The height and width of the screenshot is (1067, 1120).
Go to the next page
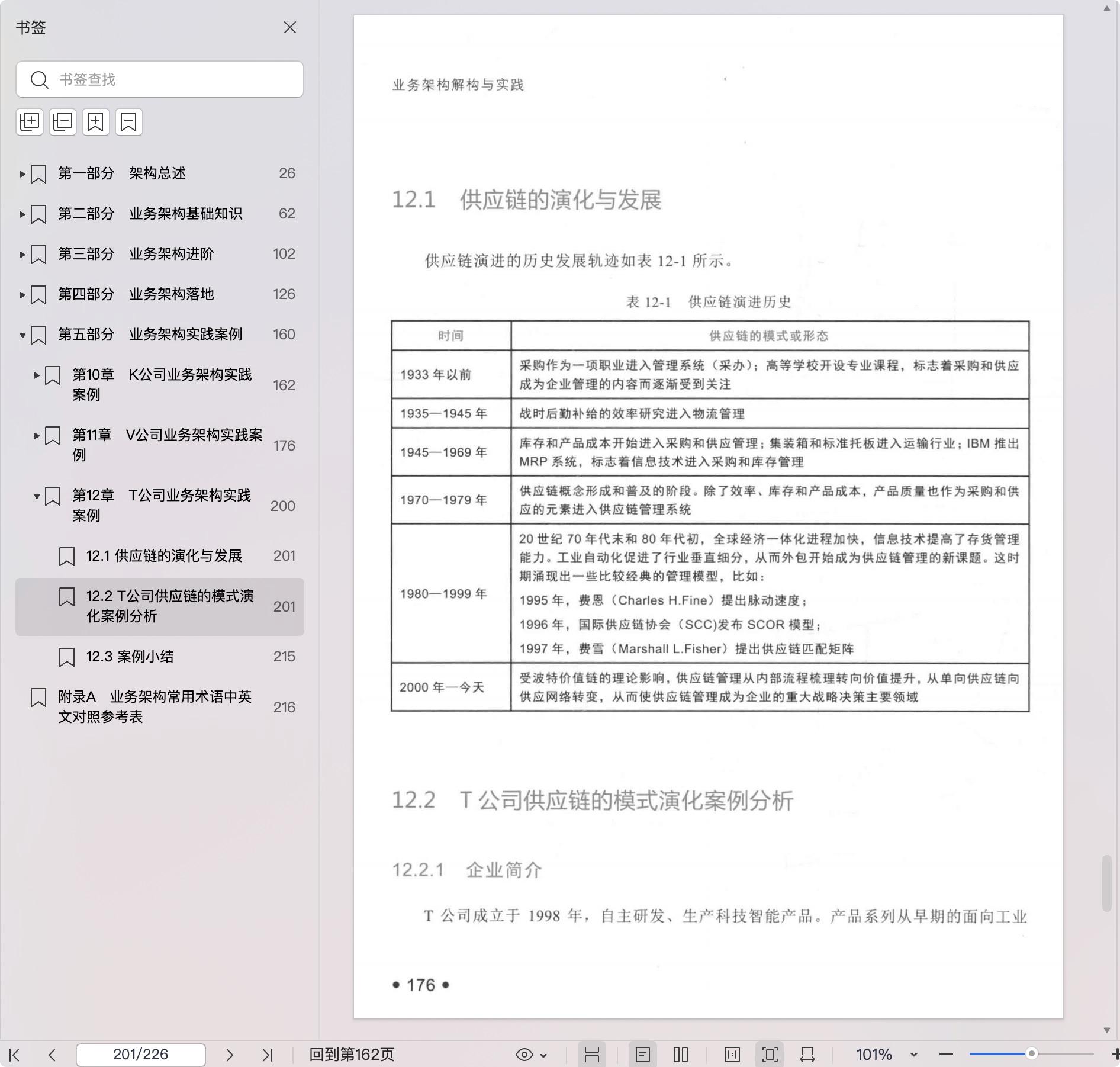point(230,1055)
